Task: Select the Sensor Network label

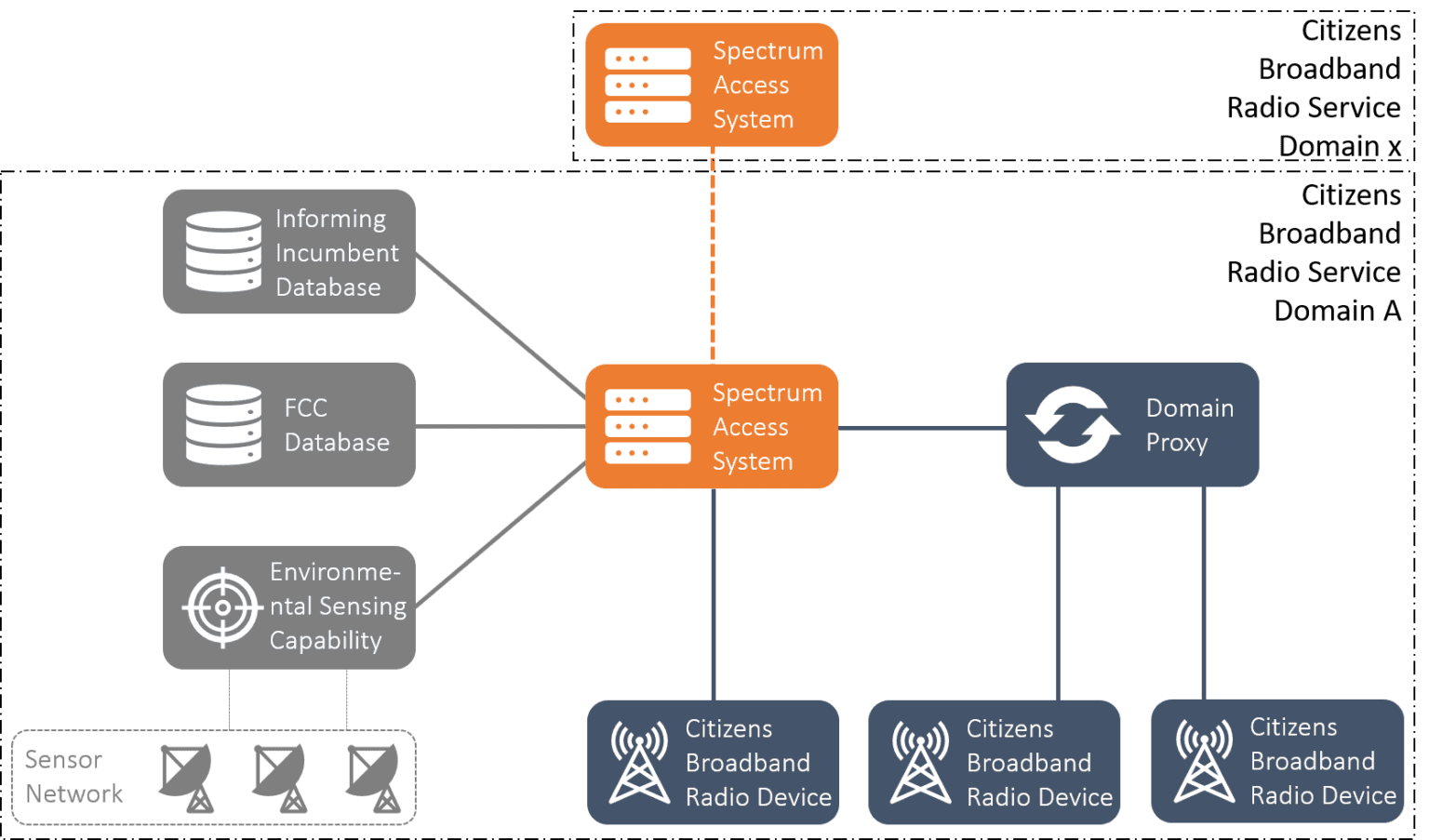Action: point(73,777)
